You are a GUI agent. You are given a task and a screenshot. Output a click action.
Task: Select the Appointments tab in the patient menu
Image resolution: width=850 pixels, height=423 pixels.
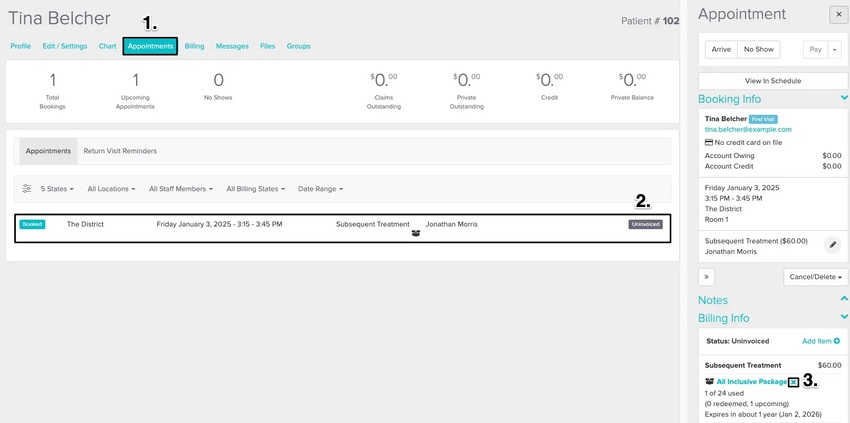(150, 46)
